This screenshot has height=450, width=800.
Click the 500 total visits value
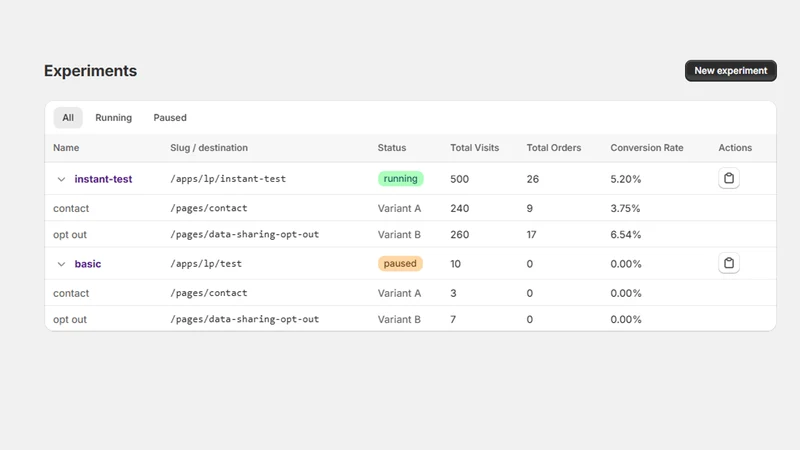click(459, 179)
